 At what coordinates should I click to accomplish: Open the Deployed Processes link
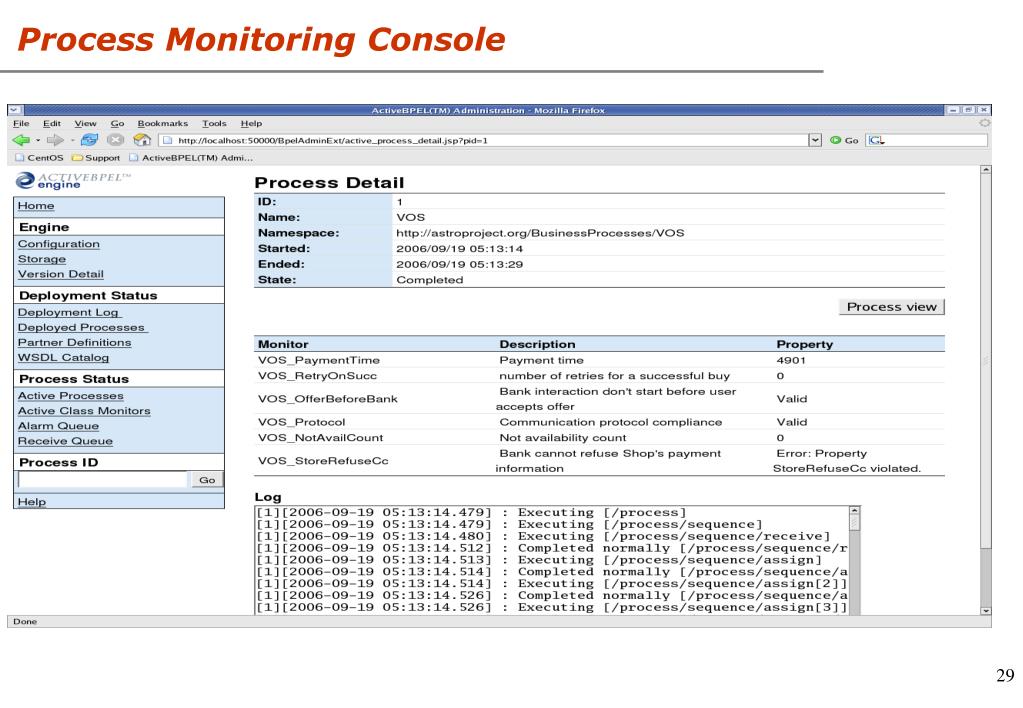(82, 328)
